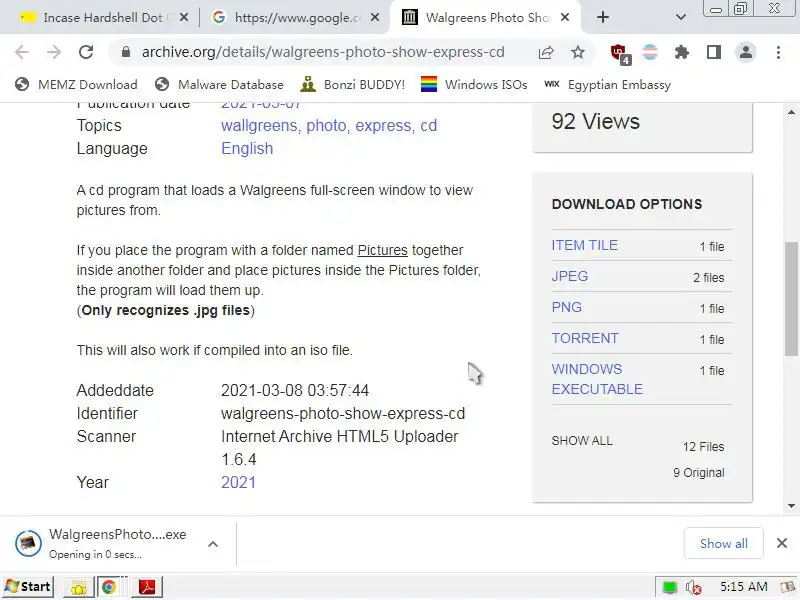The height and width of the screenshot is (600, 800).
Task: Click the English language link
Action: click(247, 148)
